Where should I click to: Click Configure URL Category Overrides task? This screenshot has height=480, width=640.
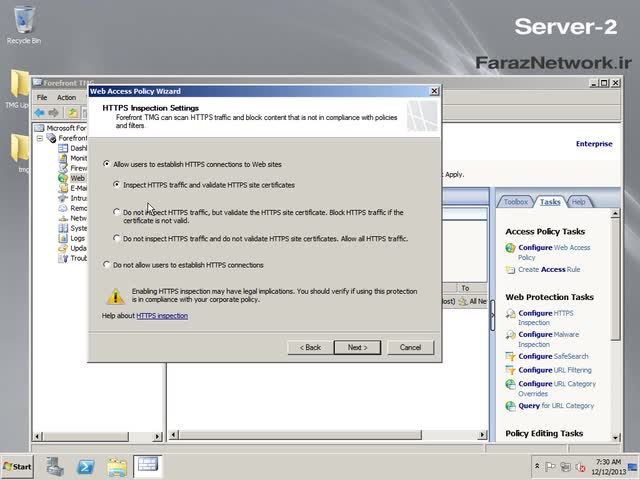[x=557, y=389]
